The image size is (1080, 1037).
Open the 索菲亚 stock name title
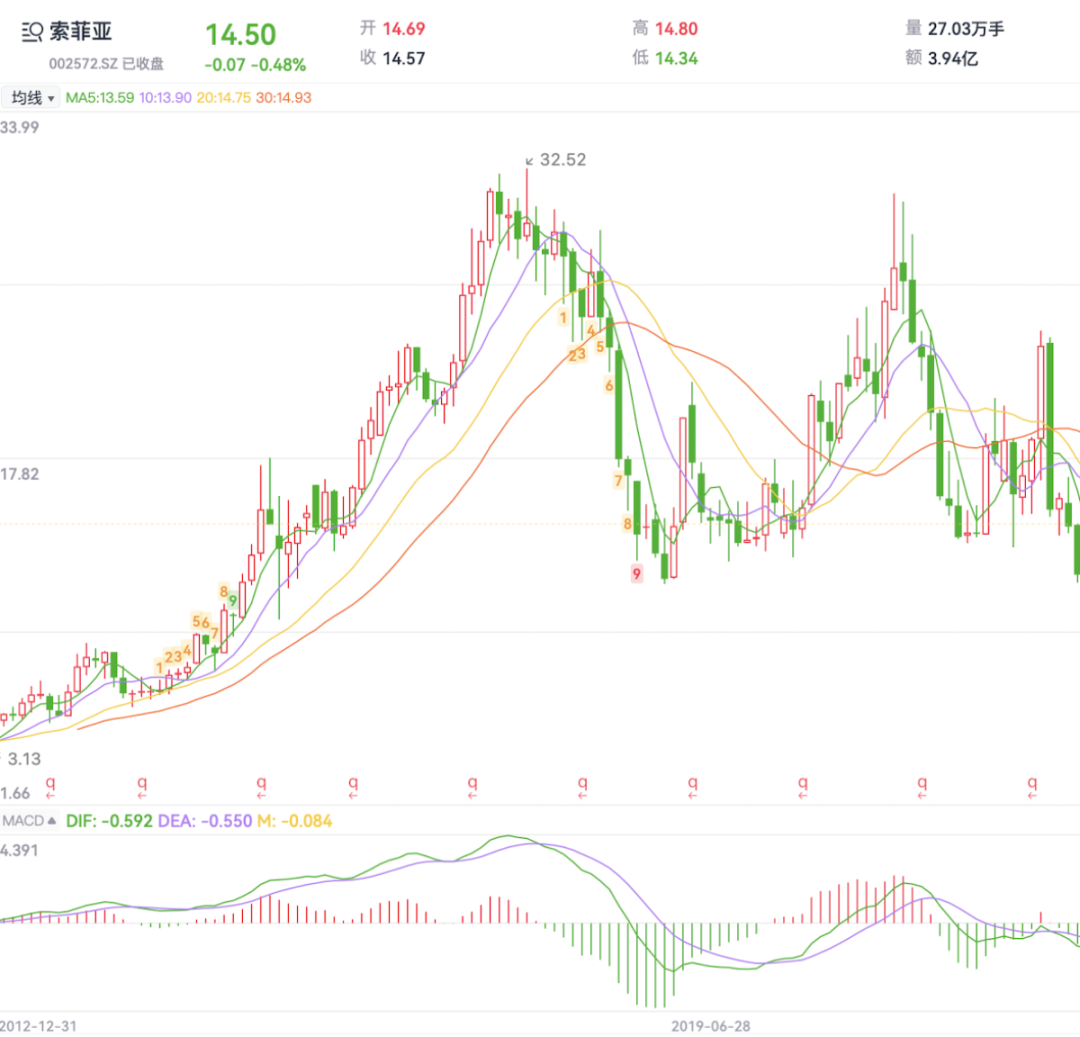[81, 33]
